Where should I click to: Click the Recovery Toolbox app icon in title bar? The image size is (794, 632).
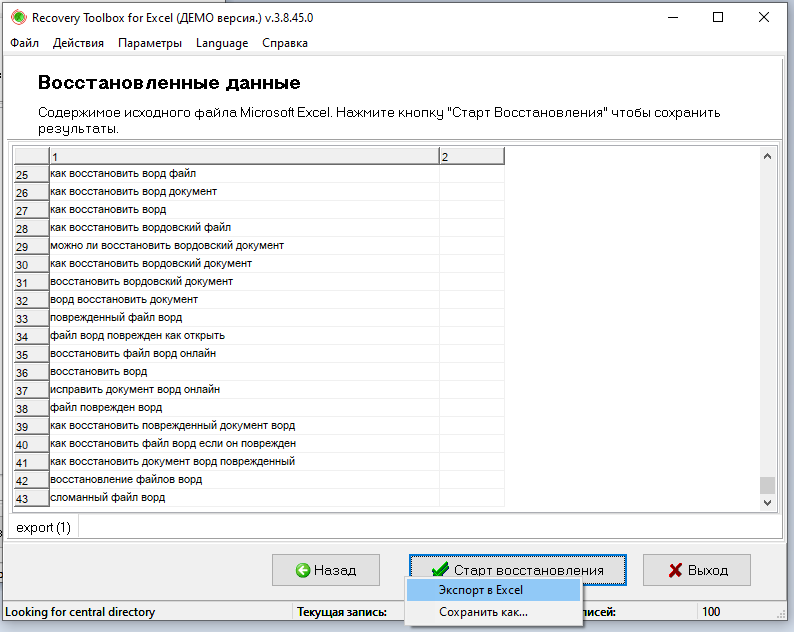point(19,18)
